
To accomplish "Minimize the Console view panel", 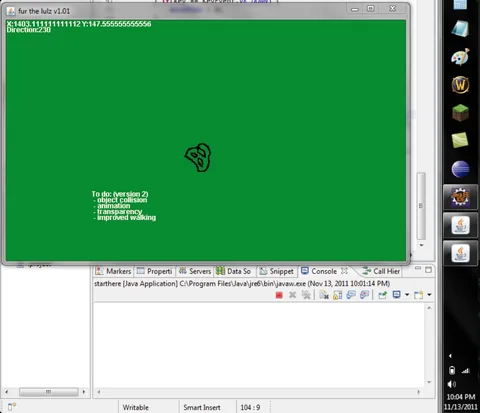I will [x=418, y=269].
